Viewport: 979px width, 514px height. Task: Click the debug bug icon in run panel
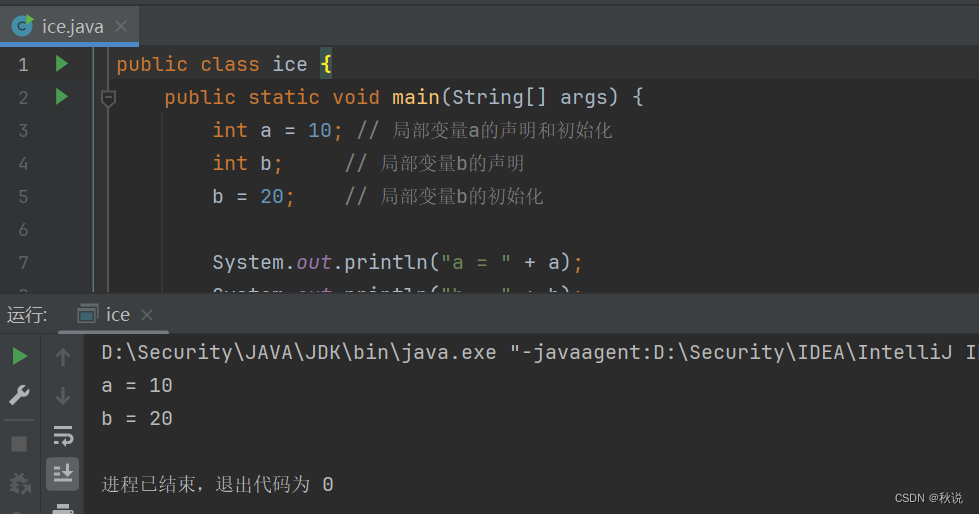(19, 483)
